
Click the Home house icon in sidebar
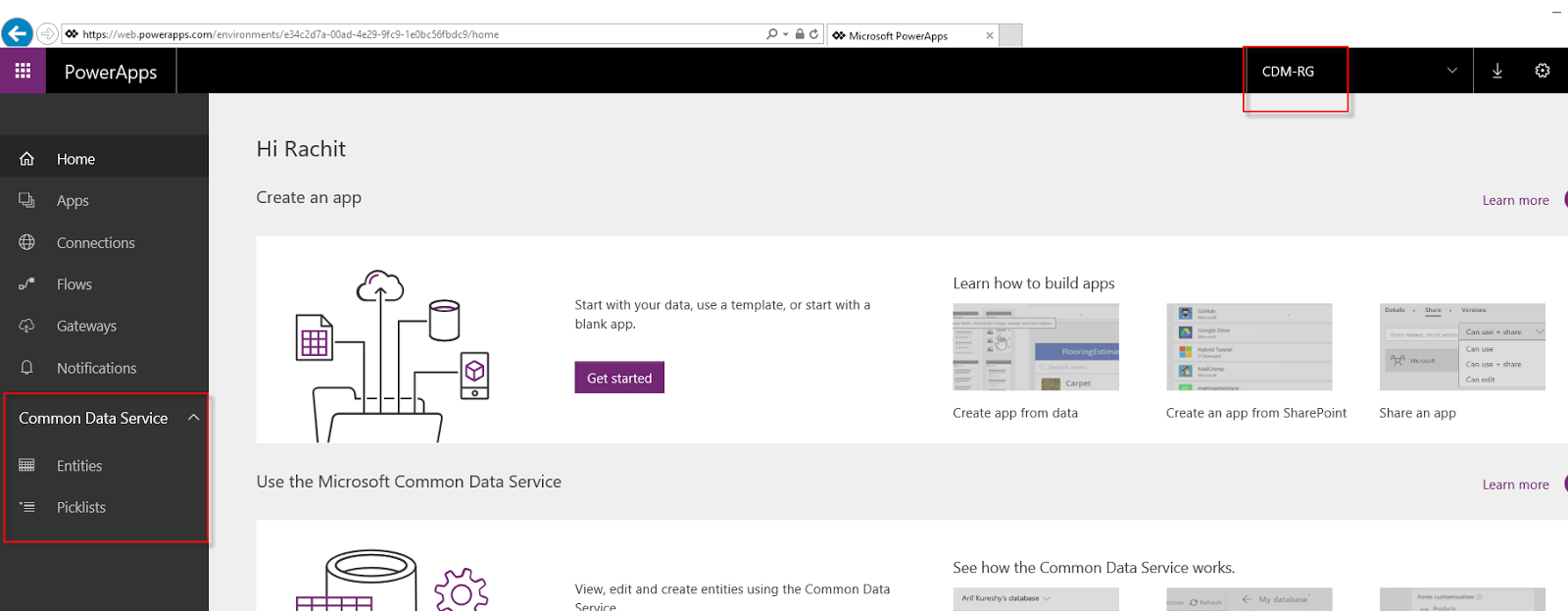27,159
